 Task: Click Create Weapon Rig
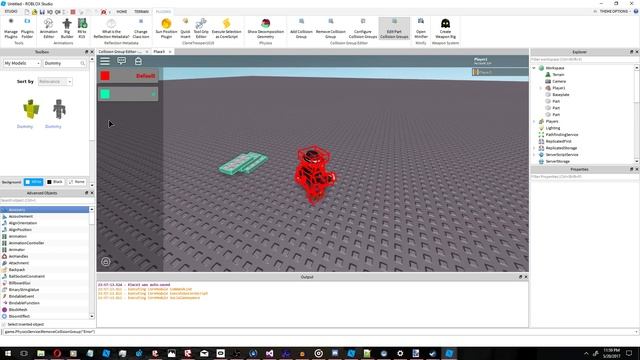click(445, 28)
